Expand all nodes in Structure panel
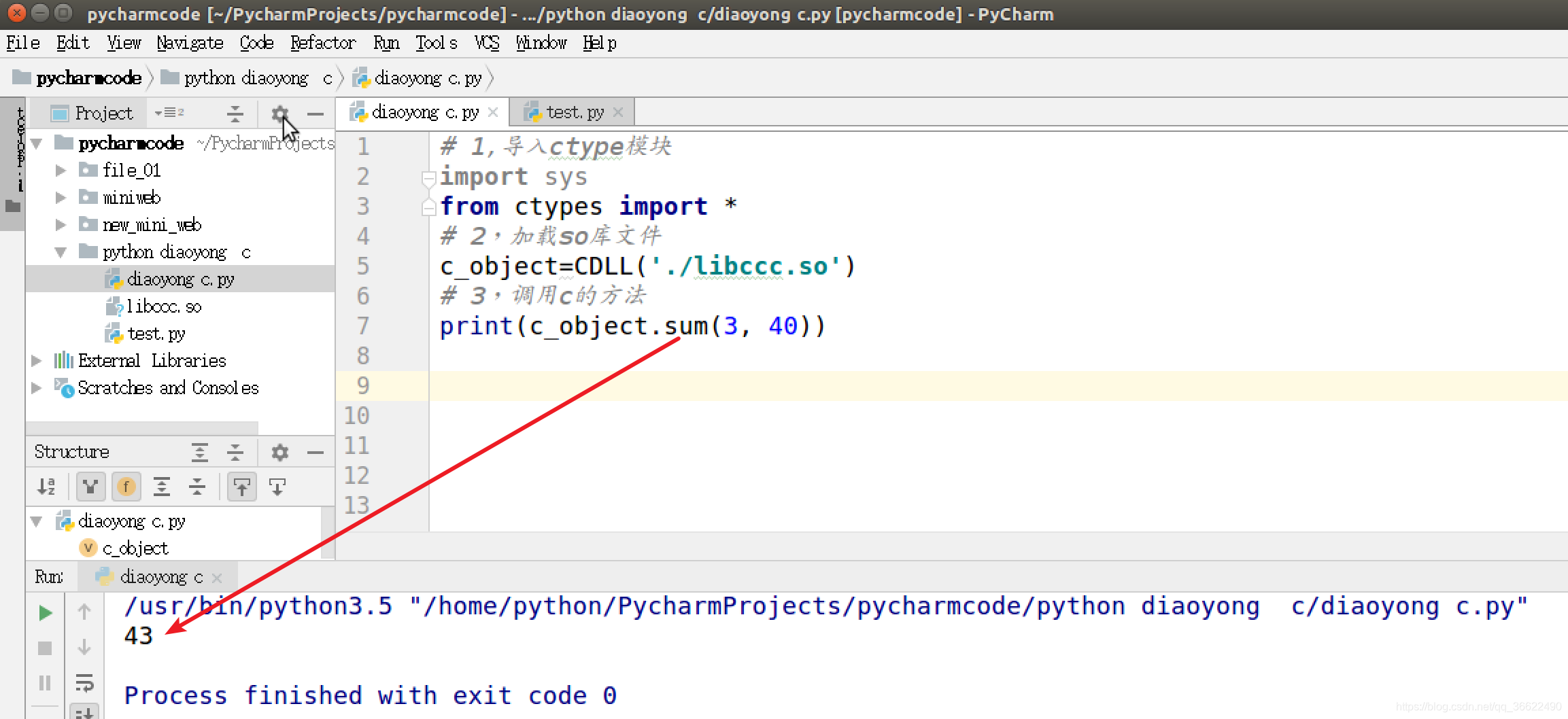 [x=162, y=486]
